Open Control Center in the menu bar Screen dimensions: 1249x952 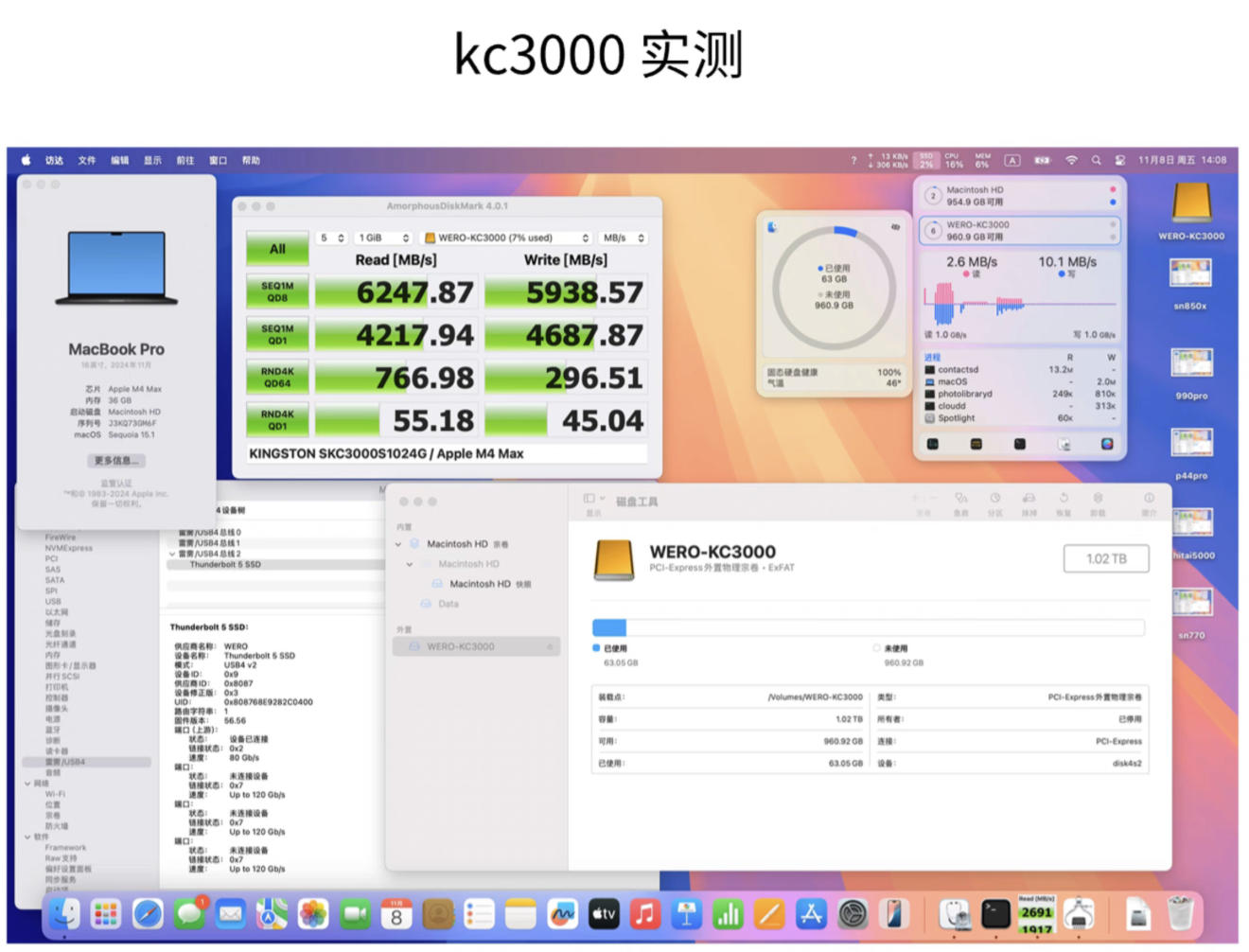(1119, 161)
